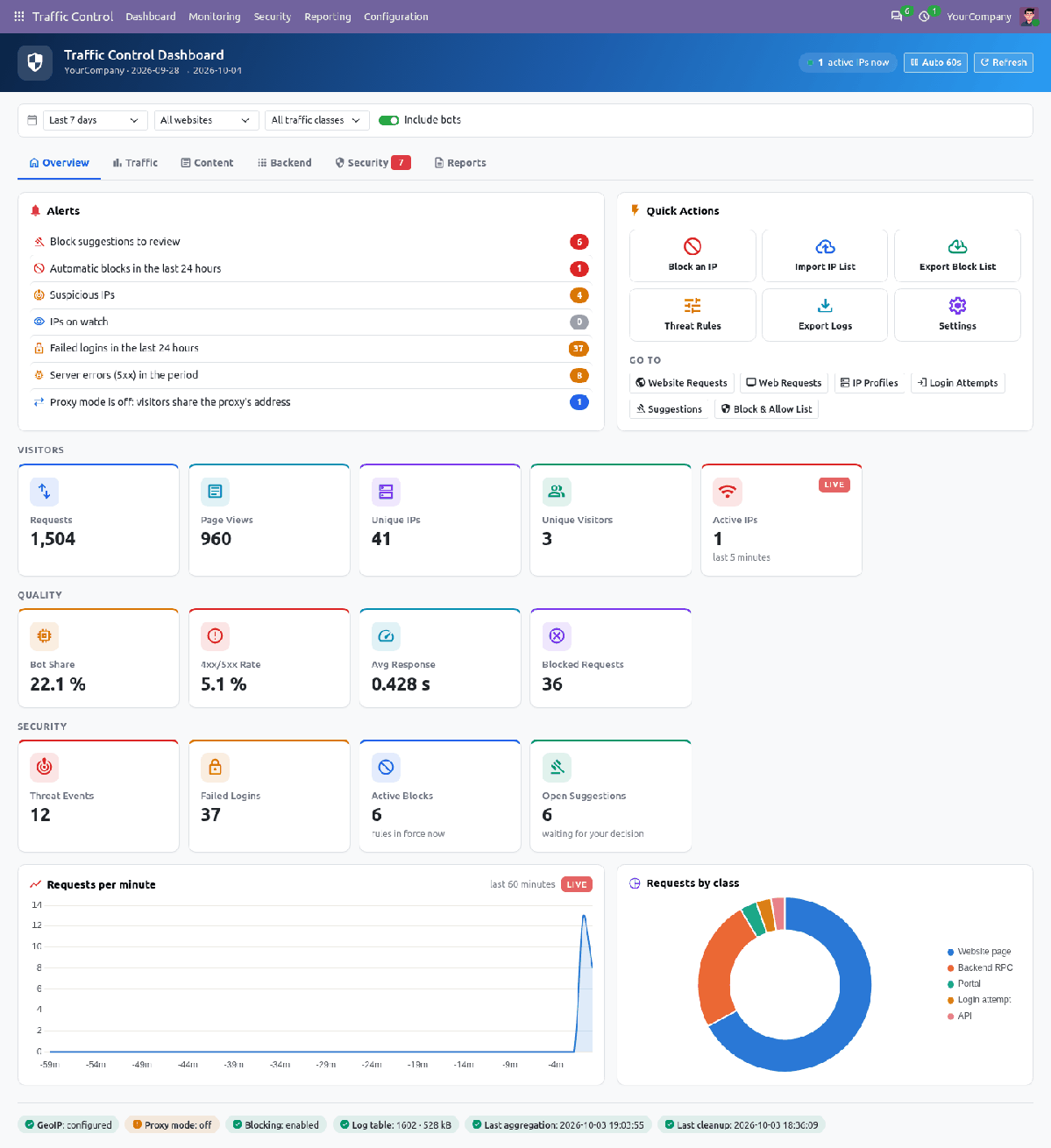This screenshot has width=1051, height=1148.
Task: Click the Open Suggestions gavel icon
Action: [557, 768]
